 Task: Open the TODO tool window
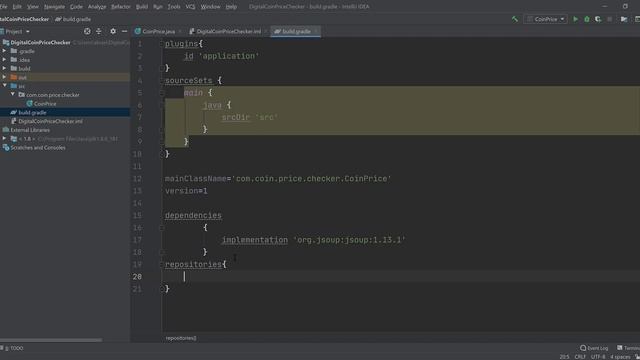point(12,348)
